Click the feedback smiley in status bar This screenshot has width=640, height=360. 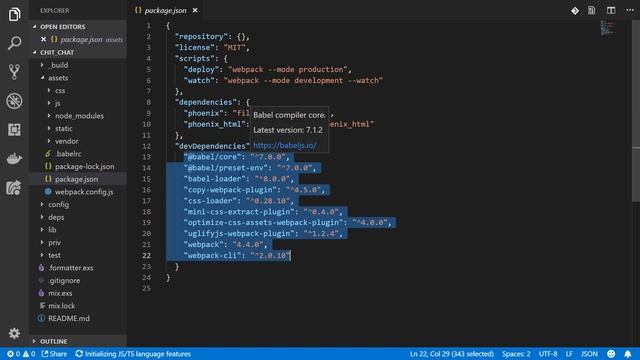pos(611,354)
